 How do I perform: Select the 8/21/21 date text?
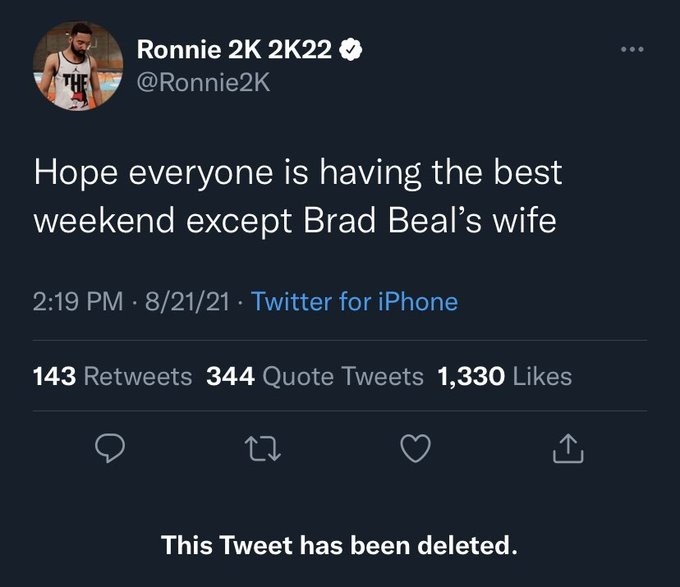coord(186,301)
